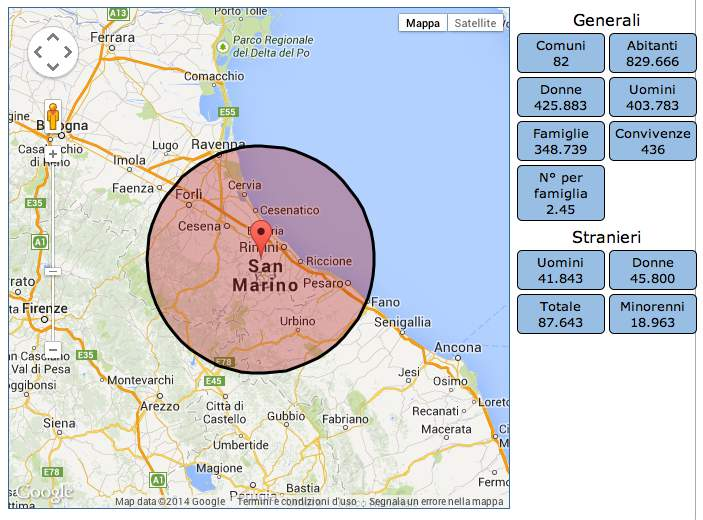The image size is (703, 520).
Task: Click the A13 highway badge
Action: coord(118,13)
